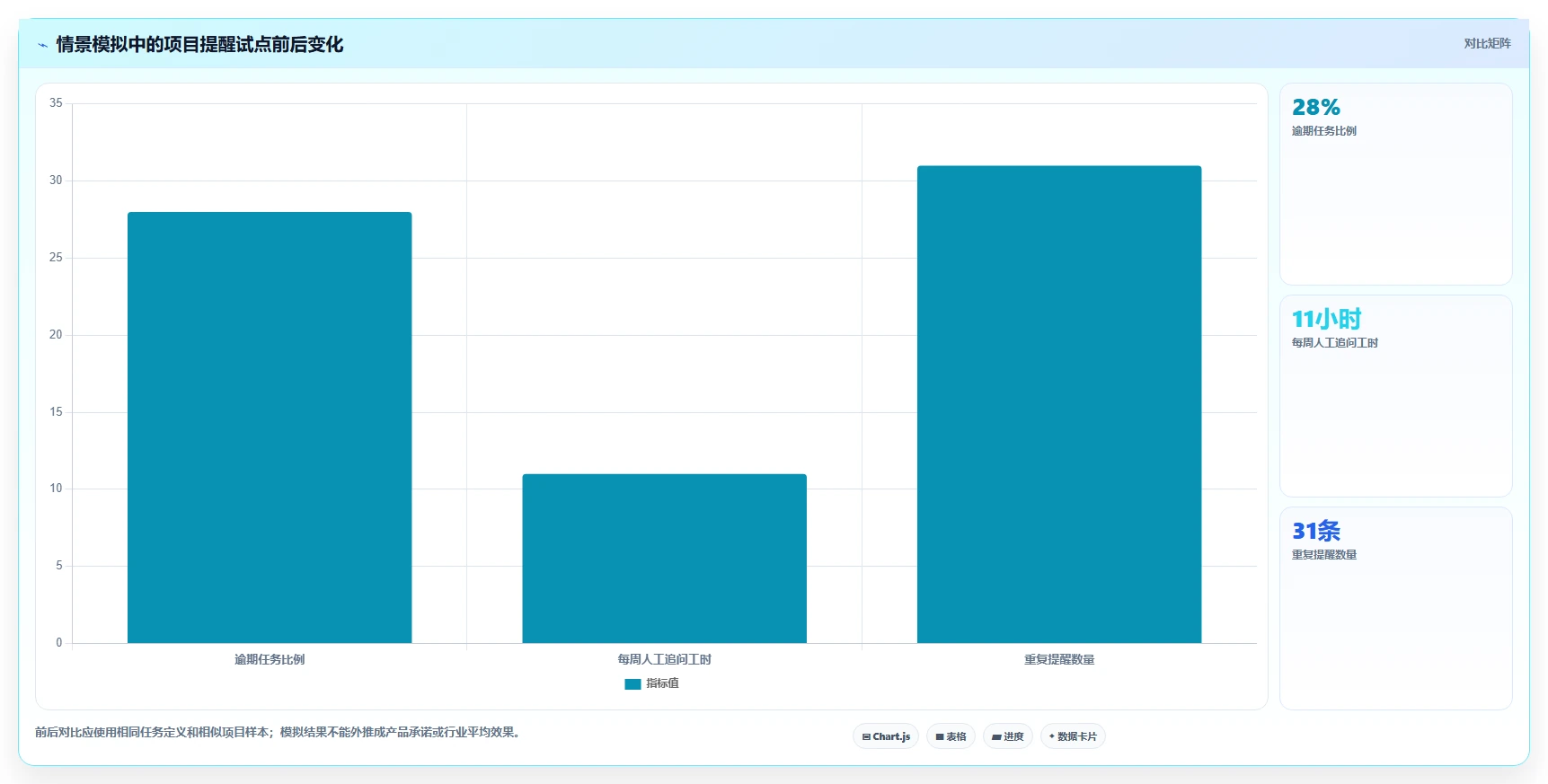Select the Chart.js chip
1548x784 pixels.
[x=885, y=736]
